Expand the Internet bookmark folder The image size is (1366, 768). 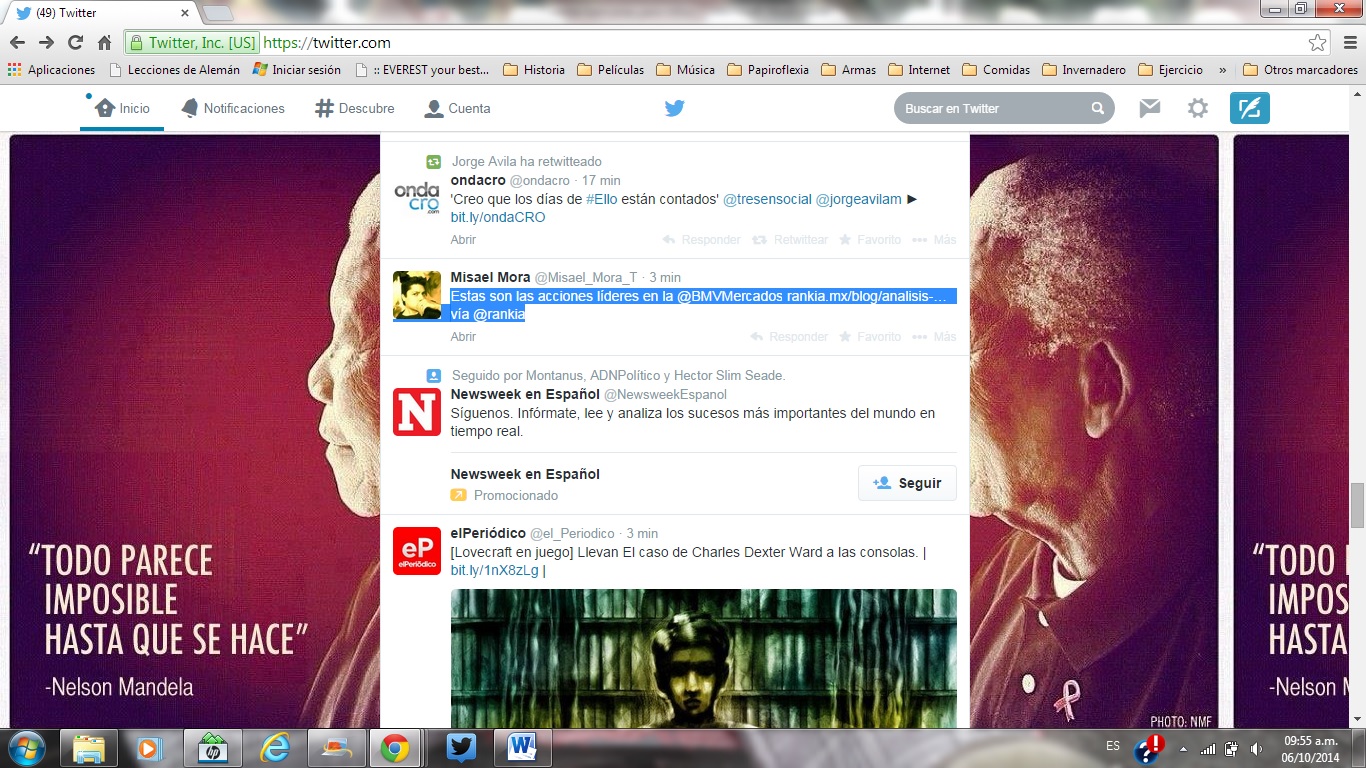919,70
